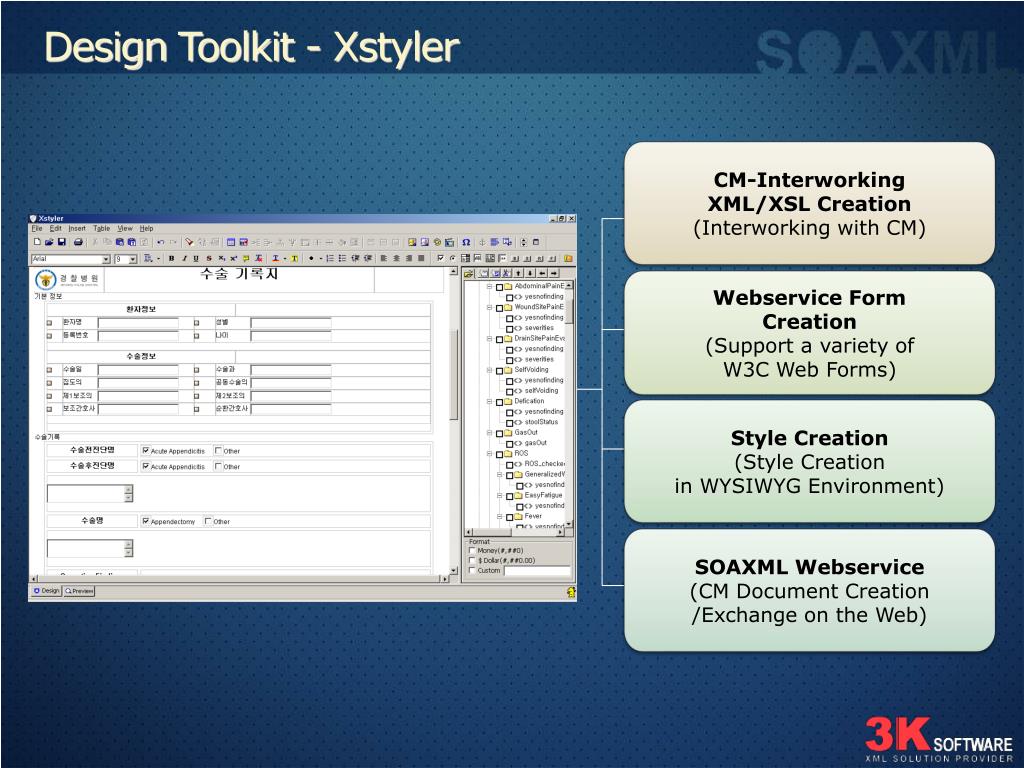1024x768 pixels.
Task: Open the font size 9 dropdown
Action: click(133, 259)
